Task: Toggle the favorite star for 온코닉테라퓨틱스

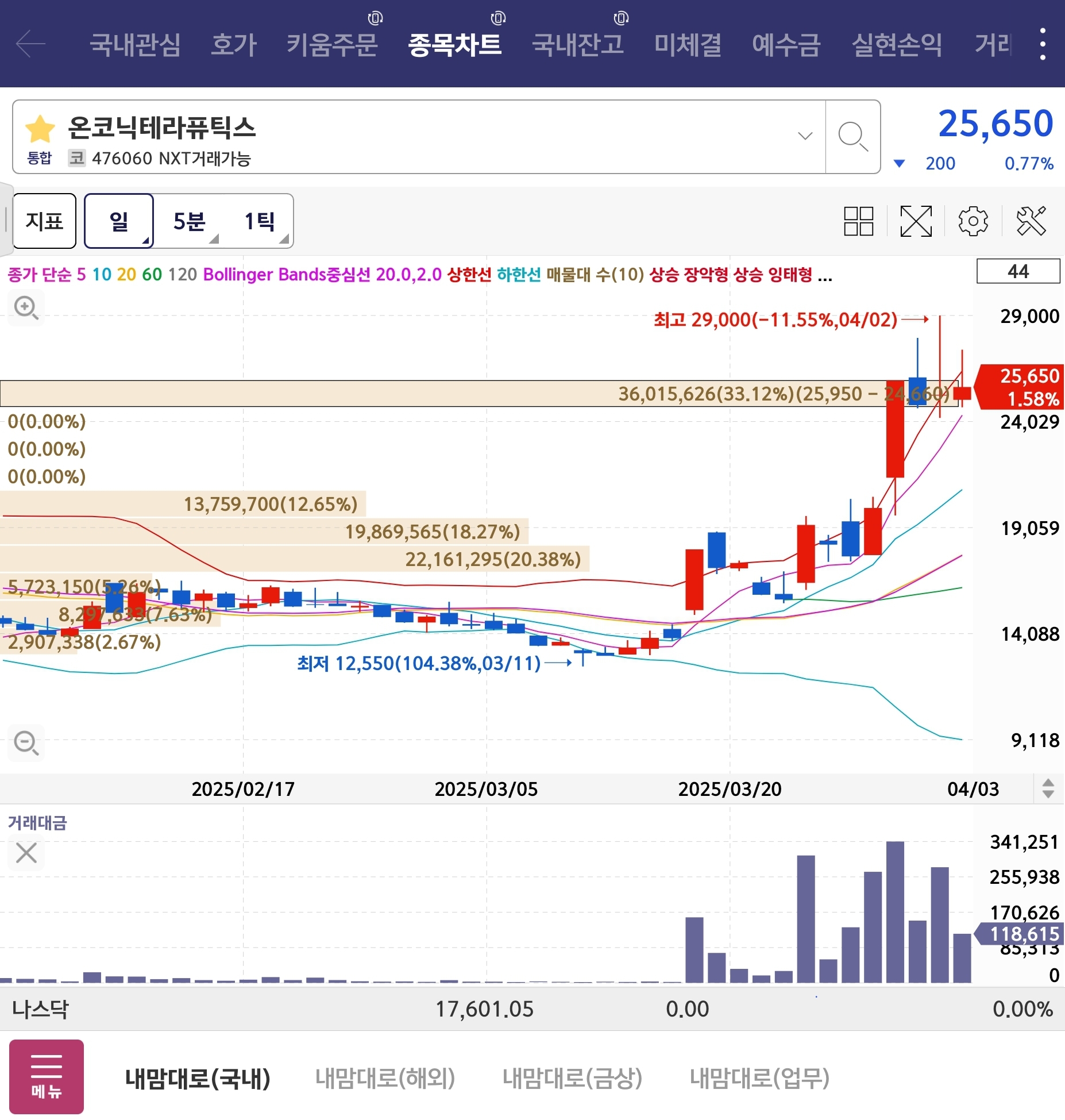Action: click(x=40, y=128)
